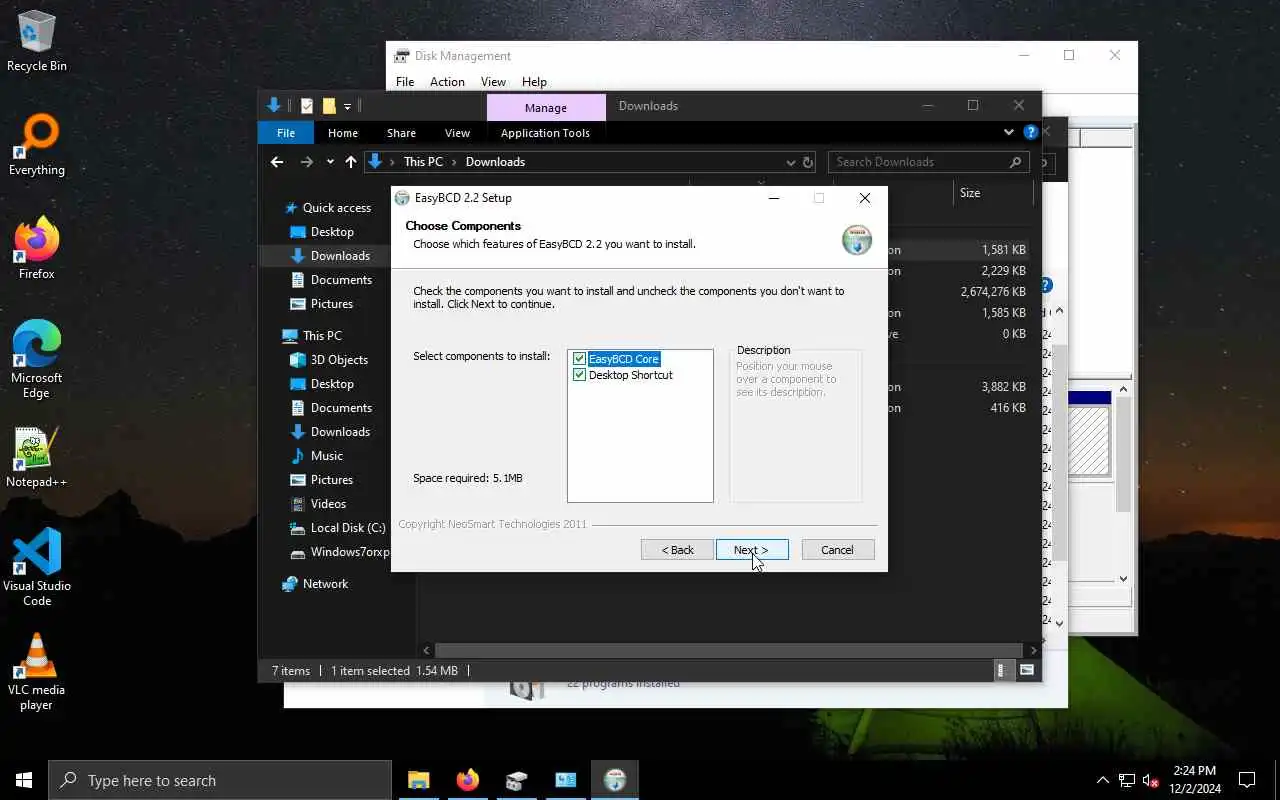Switch to the View ribbon tab
Image resolution: width=1280 pixels, height=800 pixels.
point(457,133)
